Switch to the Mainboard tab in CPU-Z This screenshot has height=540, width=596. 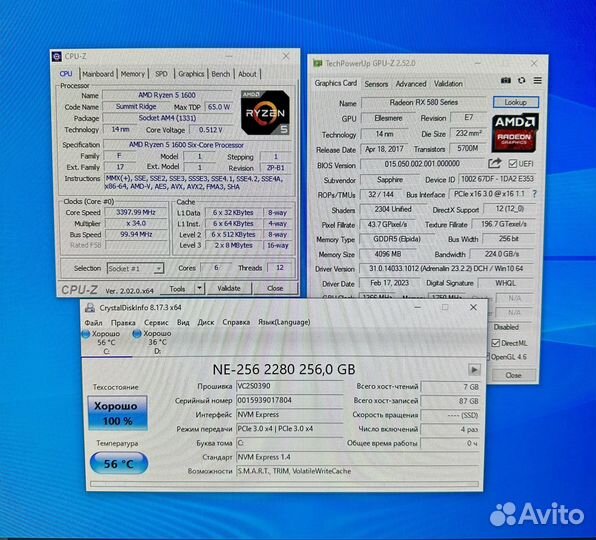(98, 74)
